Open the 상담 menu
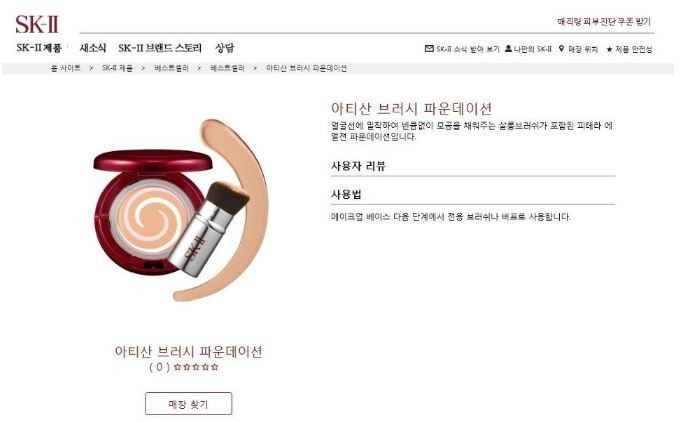 [225, 48]
